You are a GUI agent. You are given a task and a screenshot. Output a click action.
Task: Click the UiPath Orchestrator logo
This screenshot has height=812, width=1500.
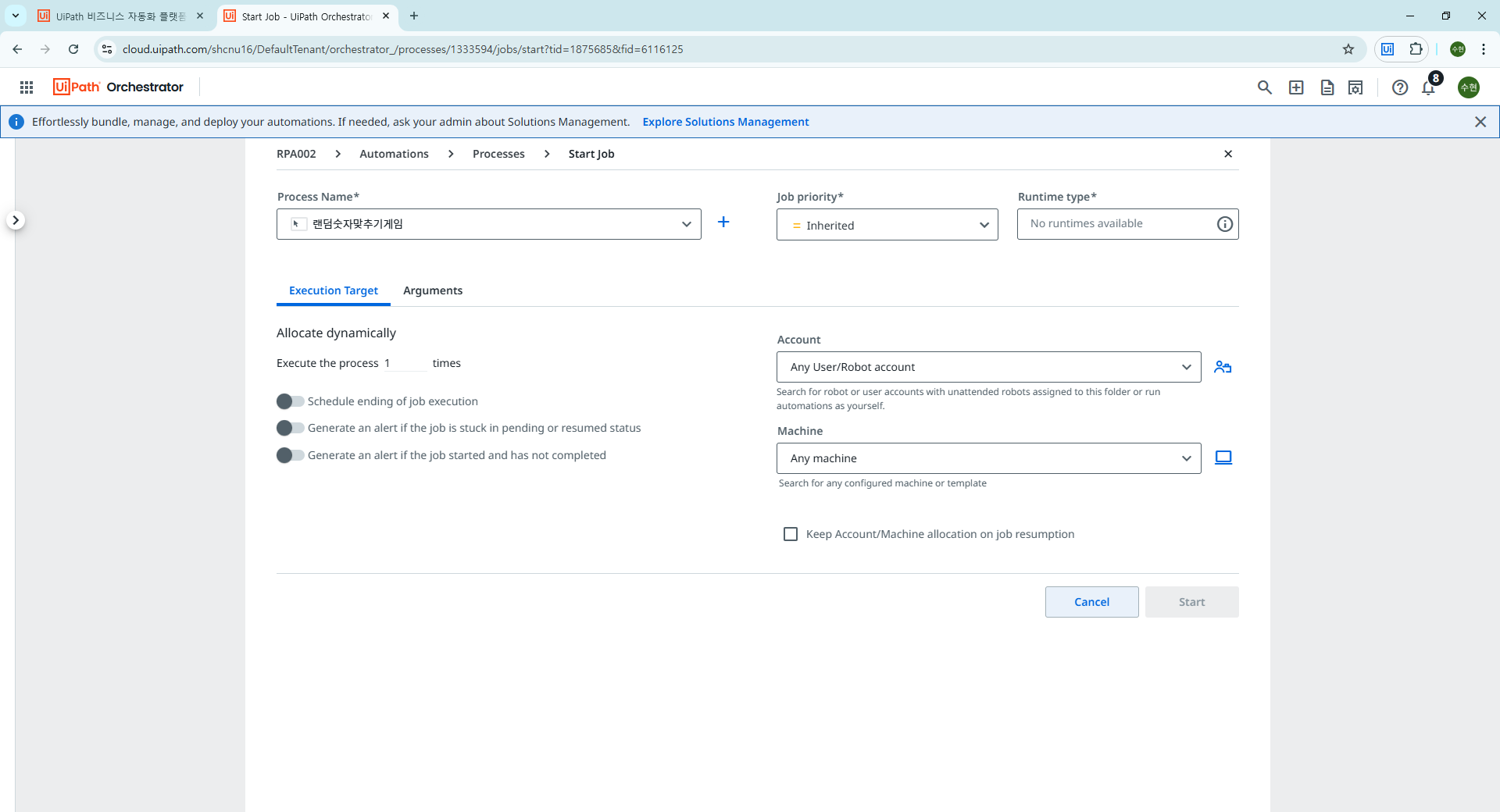(118, 87)
